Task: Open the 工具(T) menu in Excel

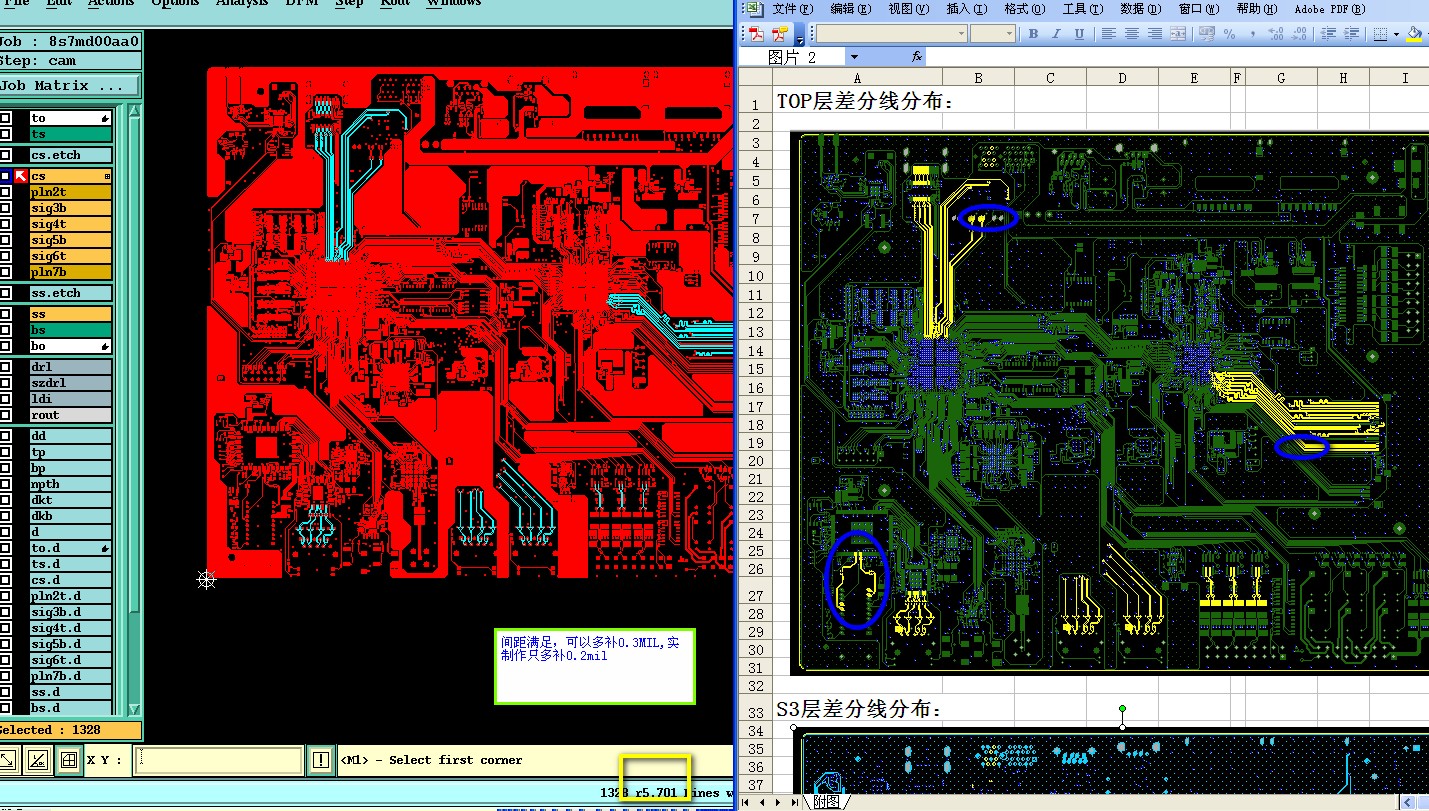Action: coord(1082,9)
